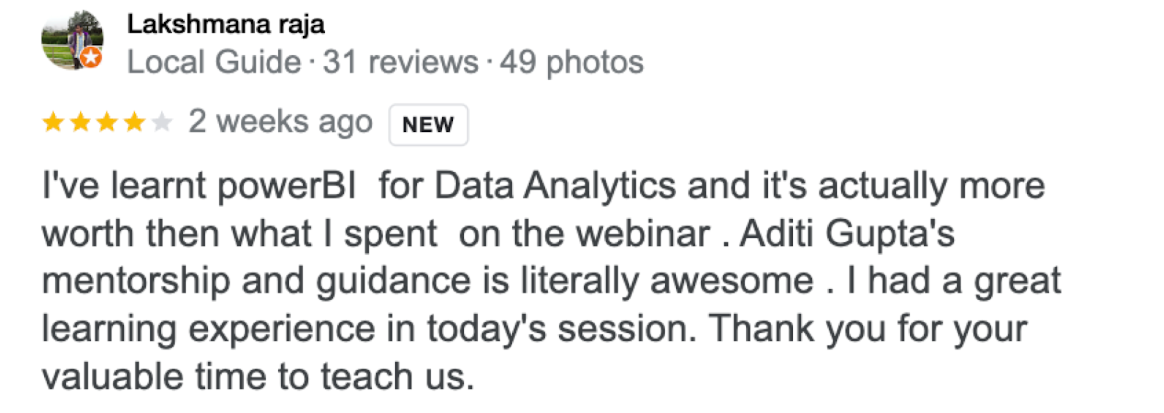Viewport: 1164px width, 413px height.
Task: Click the 2 weeks ago timestamp
Action: pos(281,122)
